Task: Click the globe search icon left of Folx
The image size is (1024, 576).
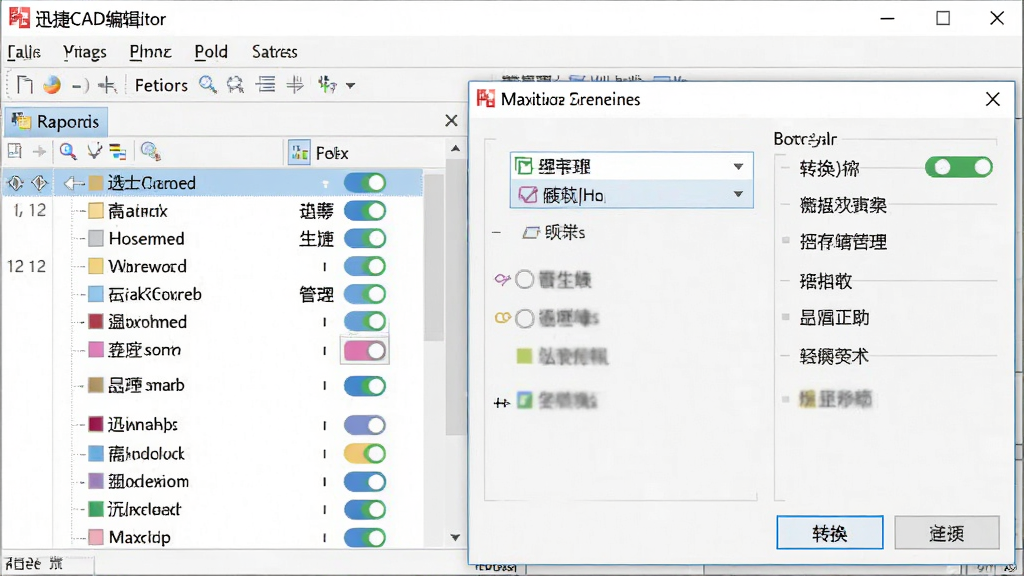Action: tap(151, 152)
